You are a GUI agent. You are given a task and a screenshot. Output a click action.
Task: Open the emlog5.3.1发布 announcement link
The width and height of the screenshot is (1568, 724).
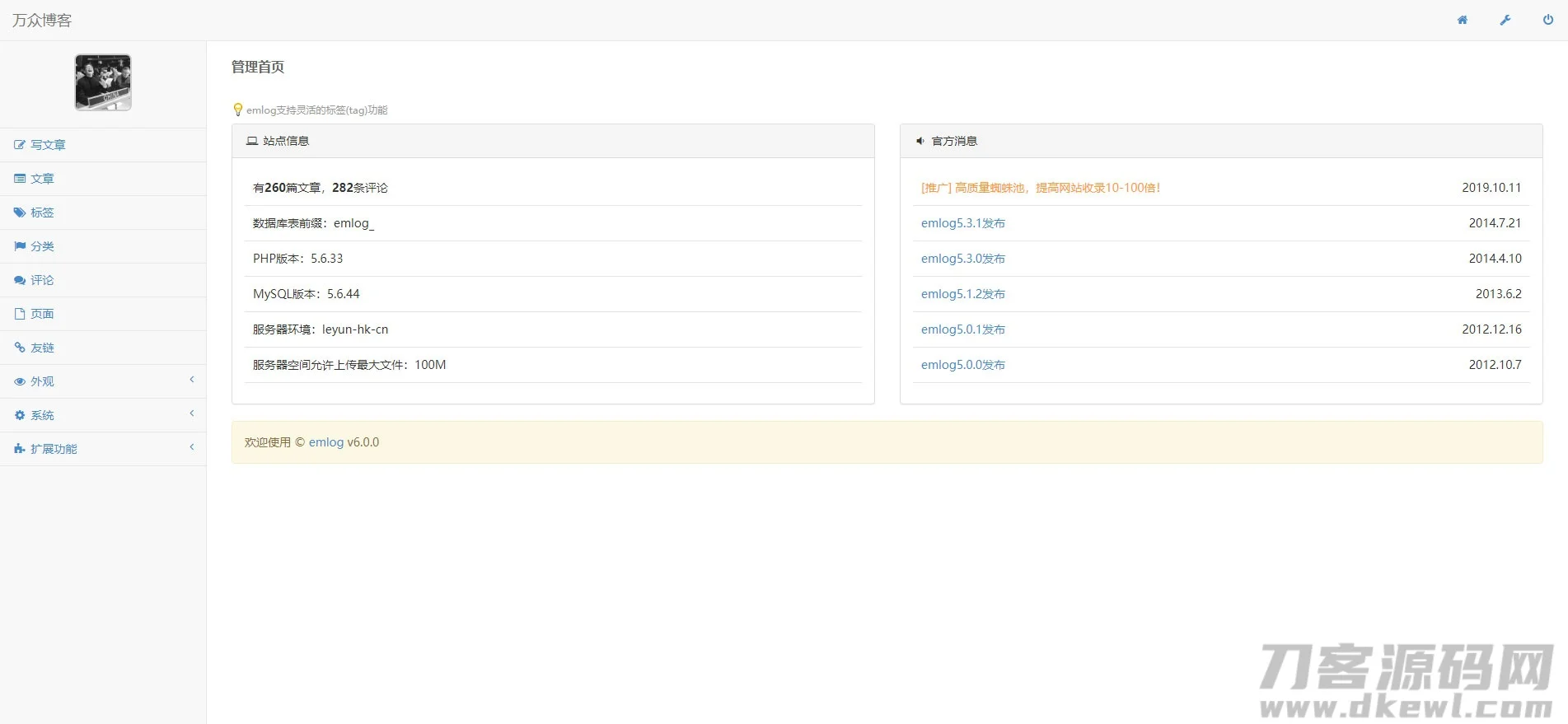(x=962, y=223)
